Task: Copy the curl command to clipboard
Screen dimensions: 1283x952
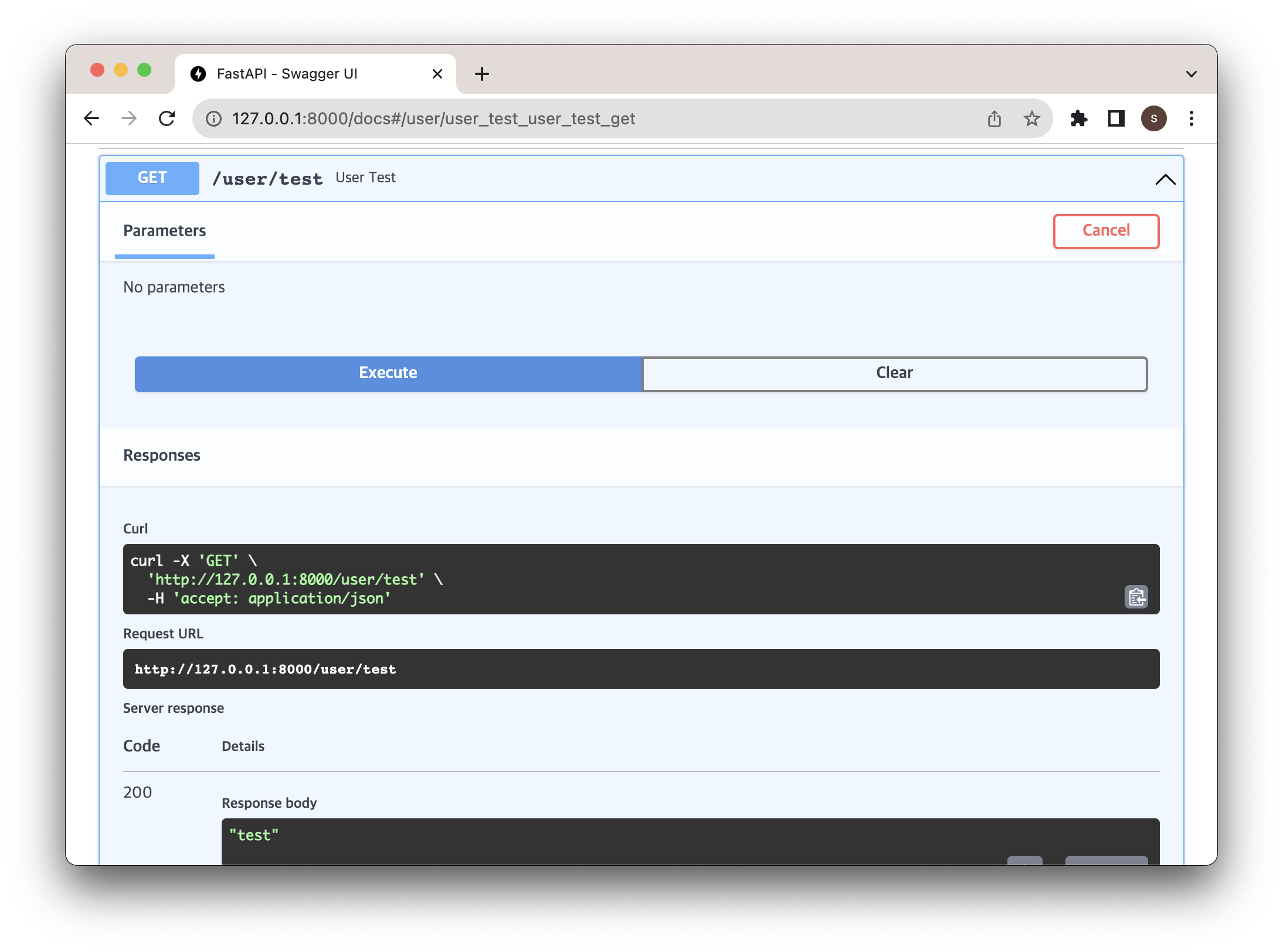Action: pyautogui.click(x=1136, y=597)
